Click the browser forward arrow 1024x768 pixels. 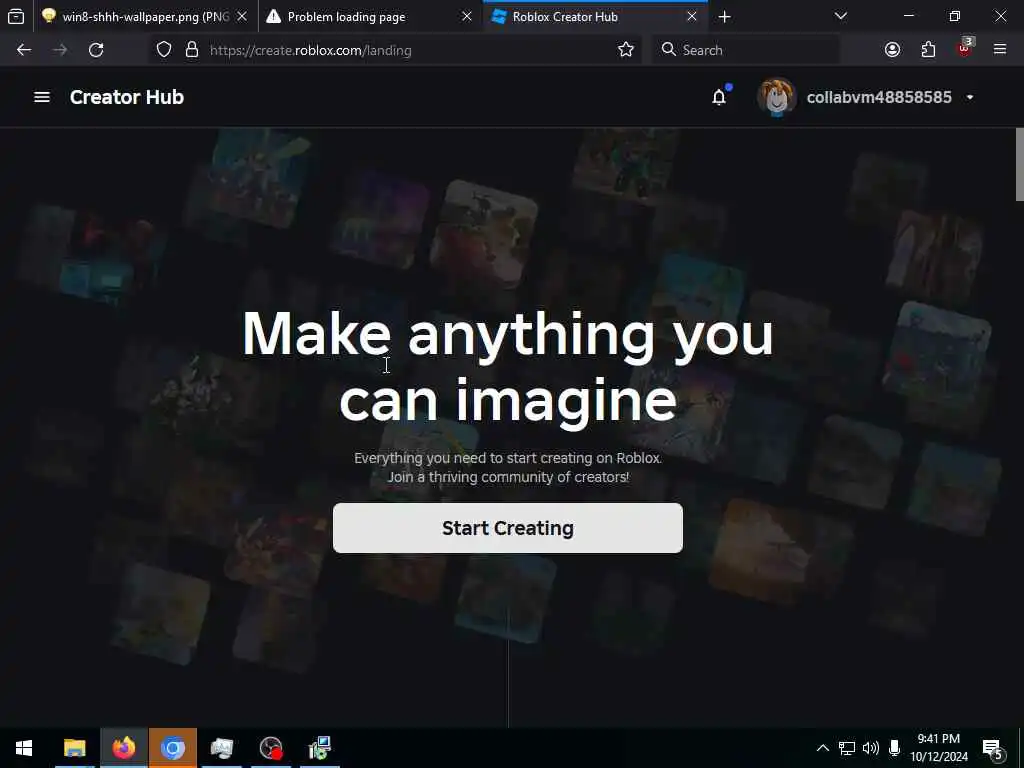coord(60,50)
